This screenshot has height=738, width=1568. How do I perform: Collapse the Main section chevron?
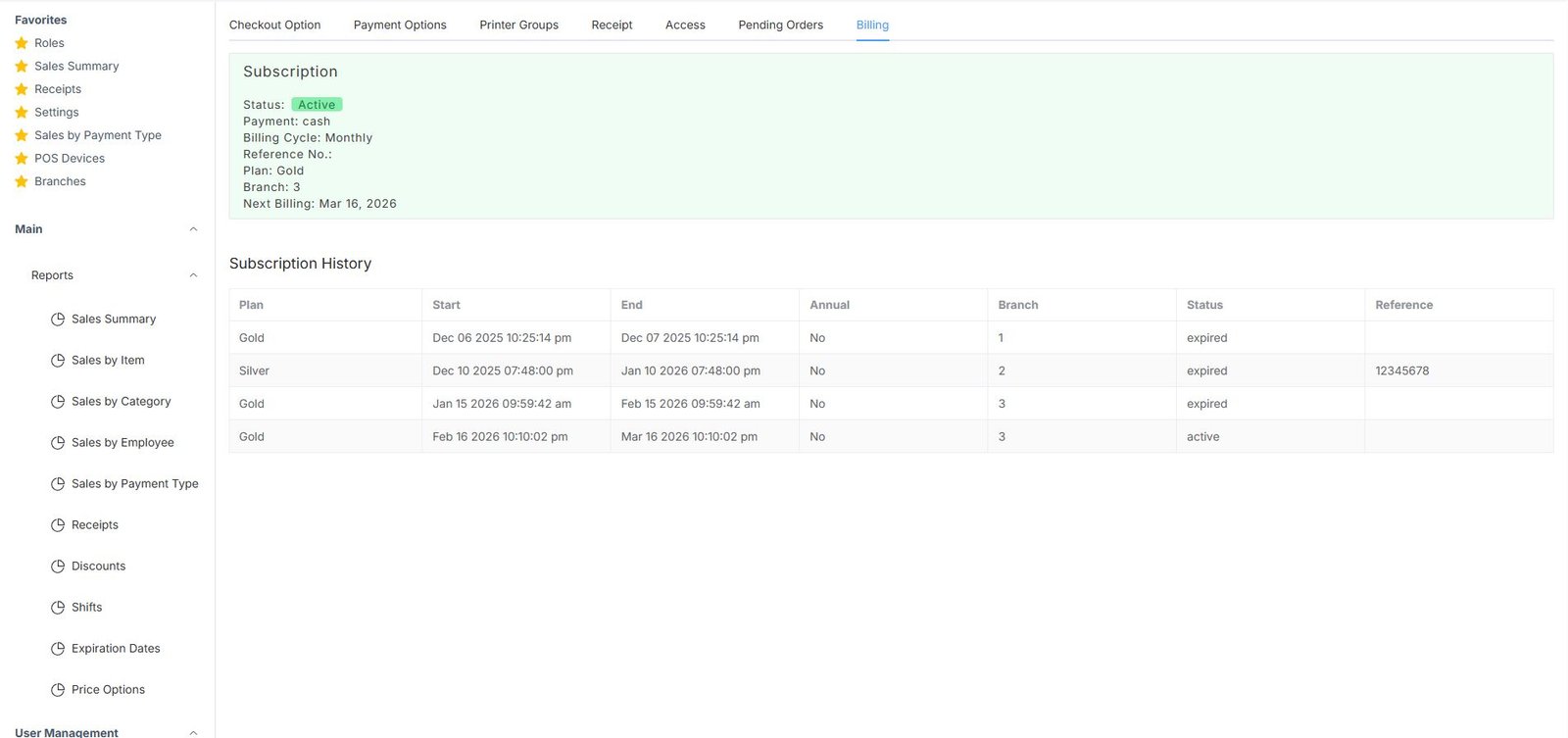click(193, 229)
